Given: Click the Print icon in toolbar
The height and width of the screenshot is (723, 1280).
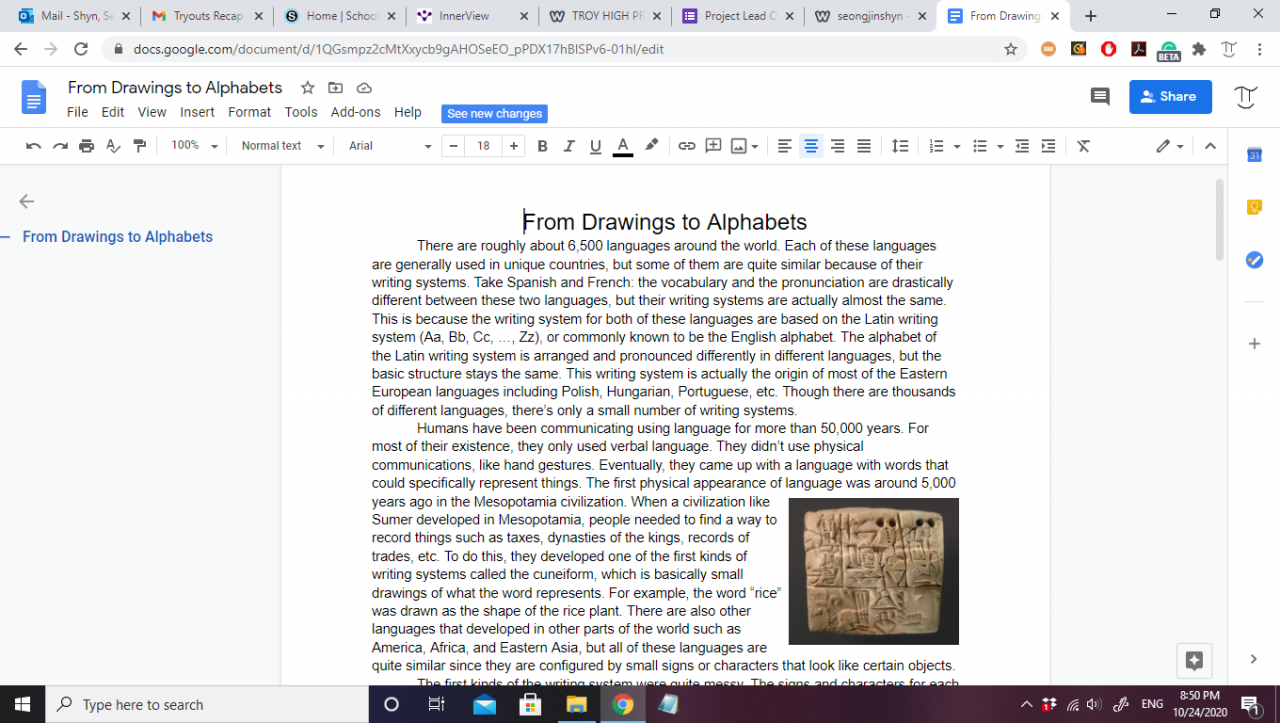Looking at the screenshot, I should (87, 146).
